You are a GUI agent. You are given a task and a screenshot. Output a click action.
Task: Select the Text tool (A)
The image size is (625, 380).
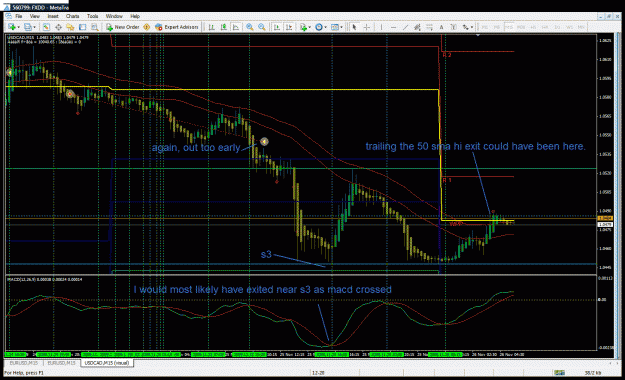(441, 27)
